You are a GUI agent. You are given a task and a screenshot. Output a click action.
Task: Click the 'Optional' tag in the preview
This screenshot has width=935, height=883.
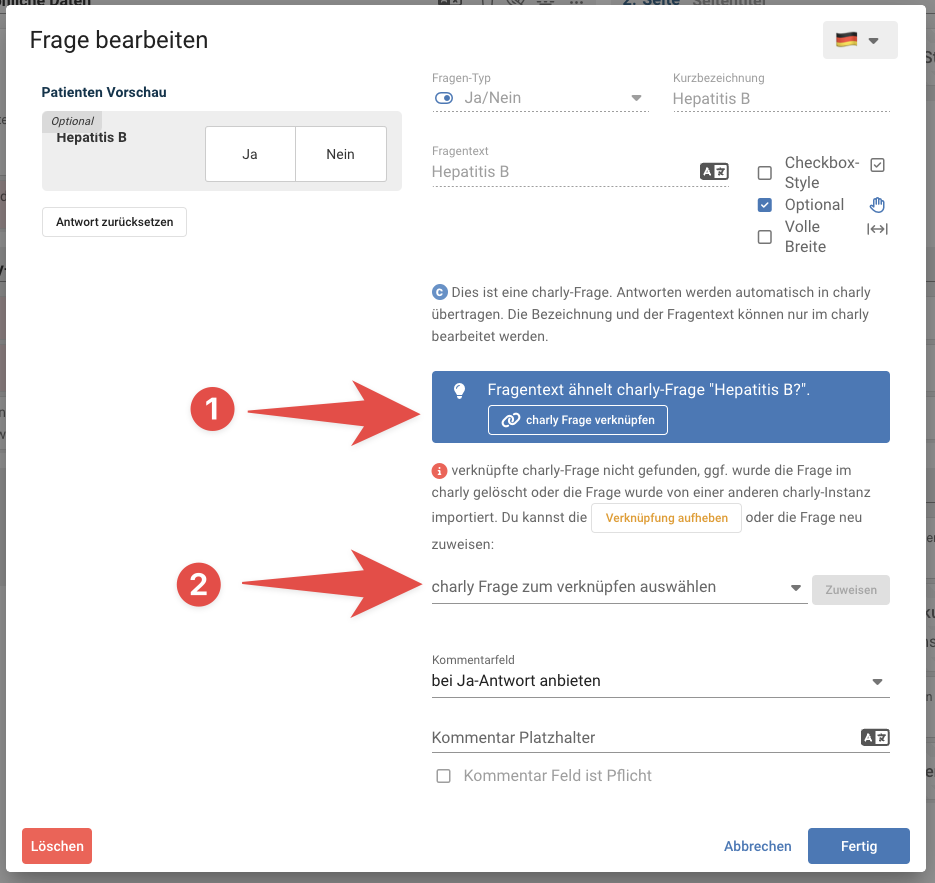(72, 121)
